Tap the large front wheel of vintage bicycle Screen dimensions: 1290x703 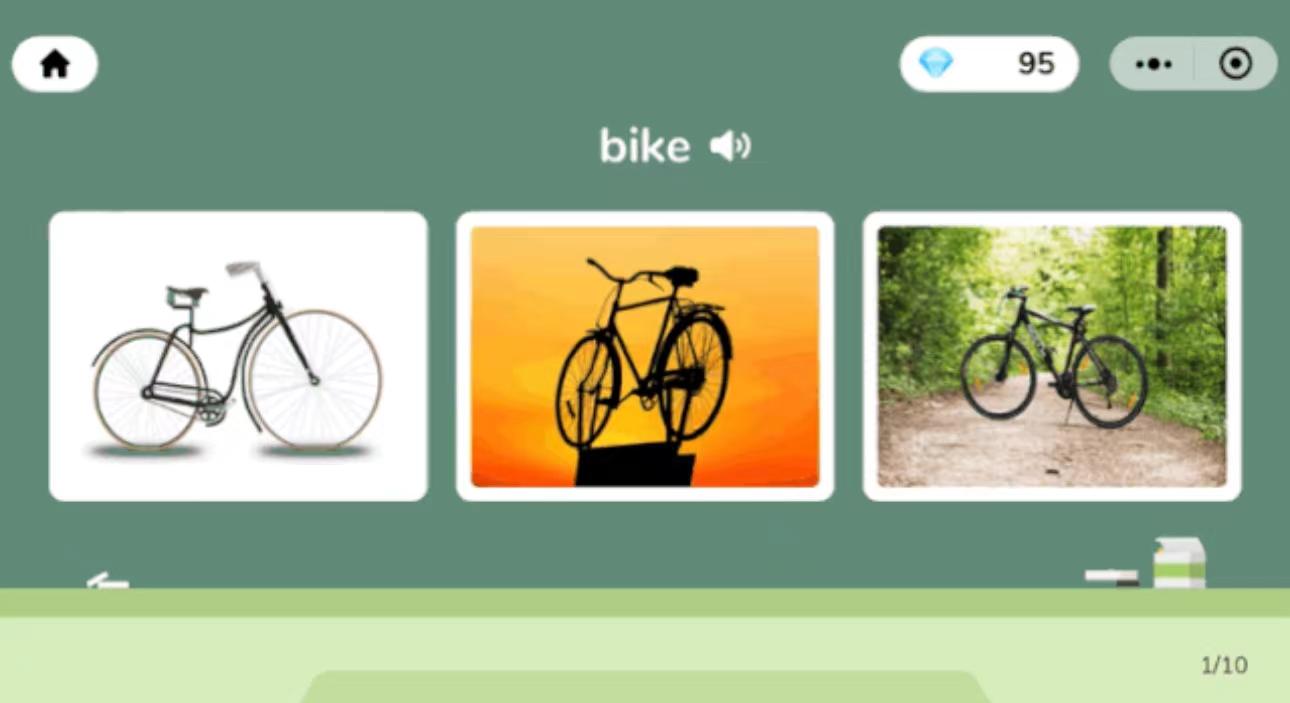coord(314,379)
